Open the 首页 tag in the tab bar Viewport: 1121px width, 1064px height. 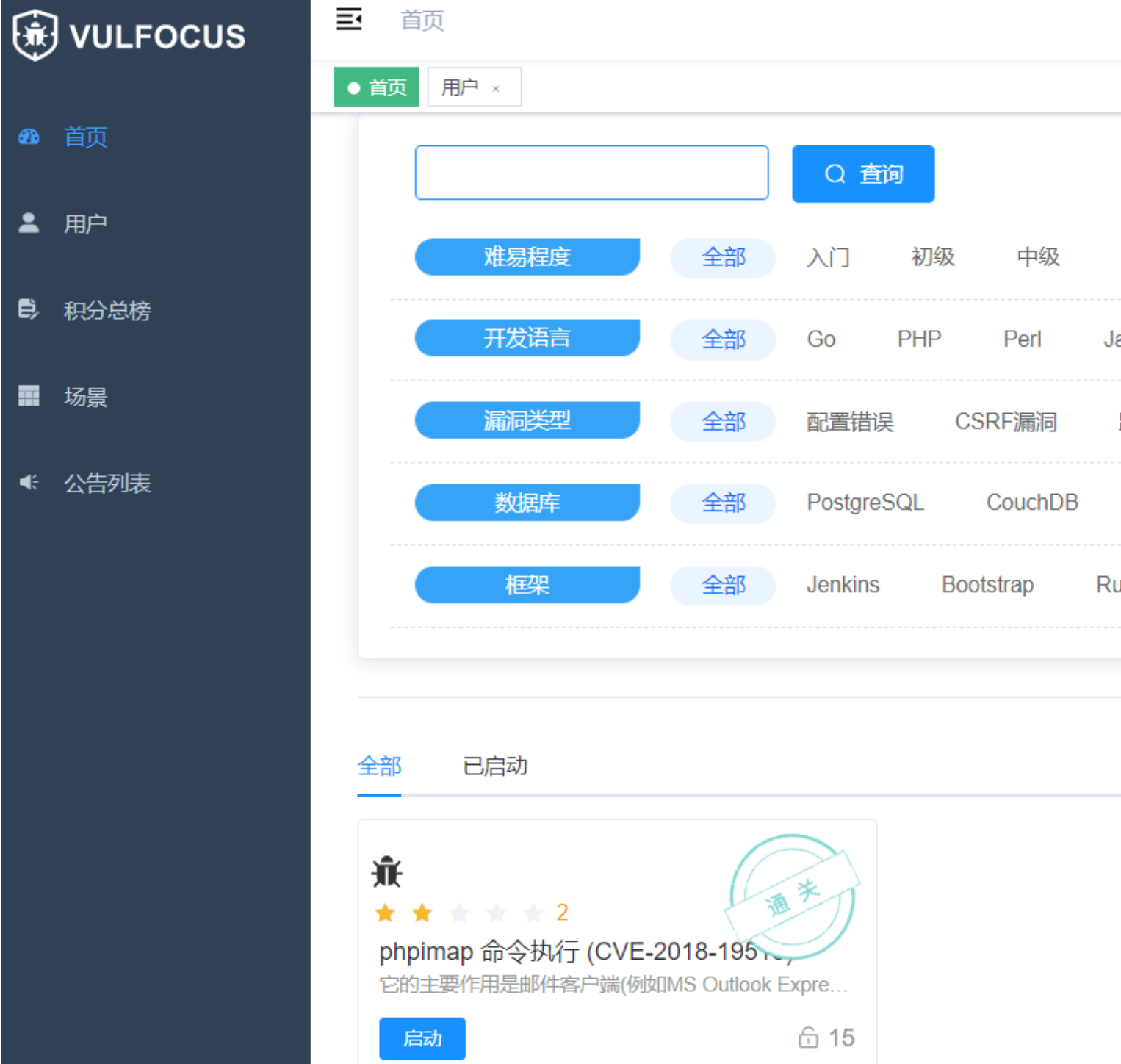[377, 87]
